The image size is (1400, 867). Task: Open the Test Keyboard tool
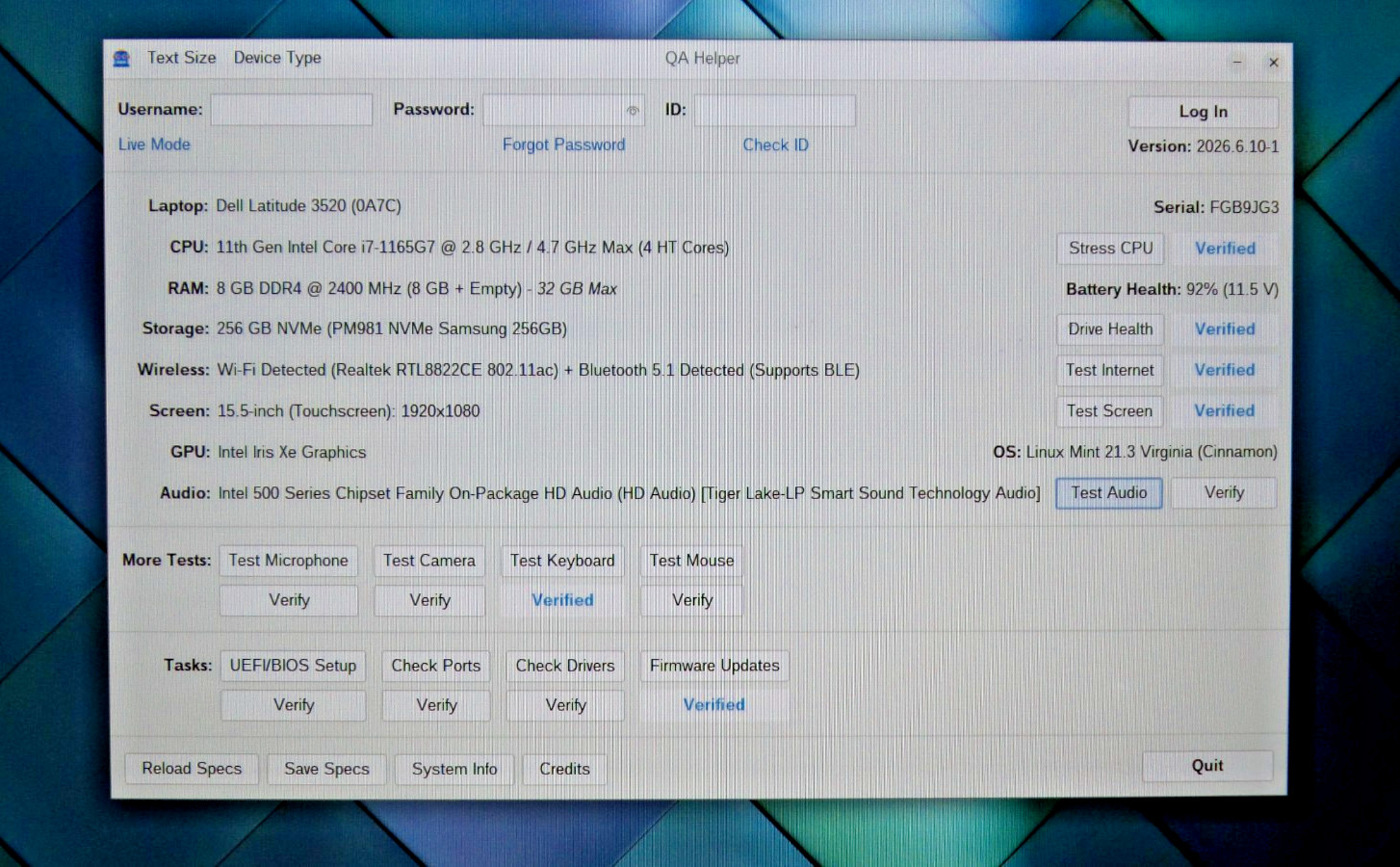pos(562,561)
